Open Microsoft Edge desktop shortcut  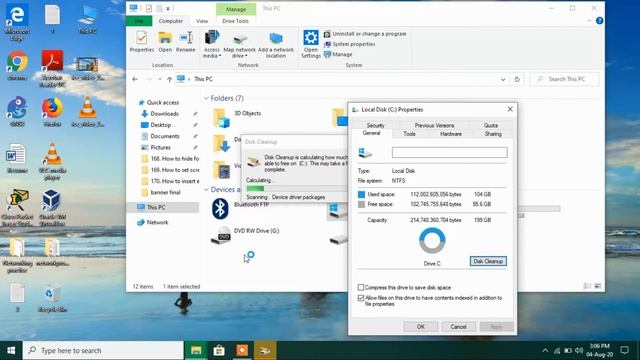tap(17, 22)
